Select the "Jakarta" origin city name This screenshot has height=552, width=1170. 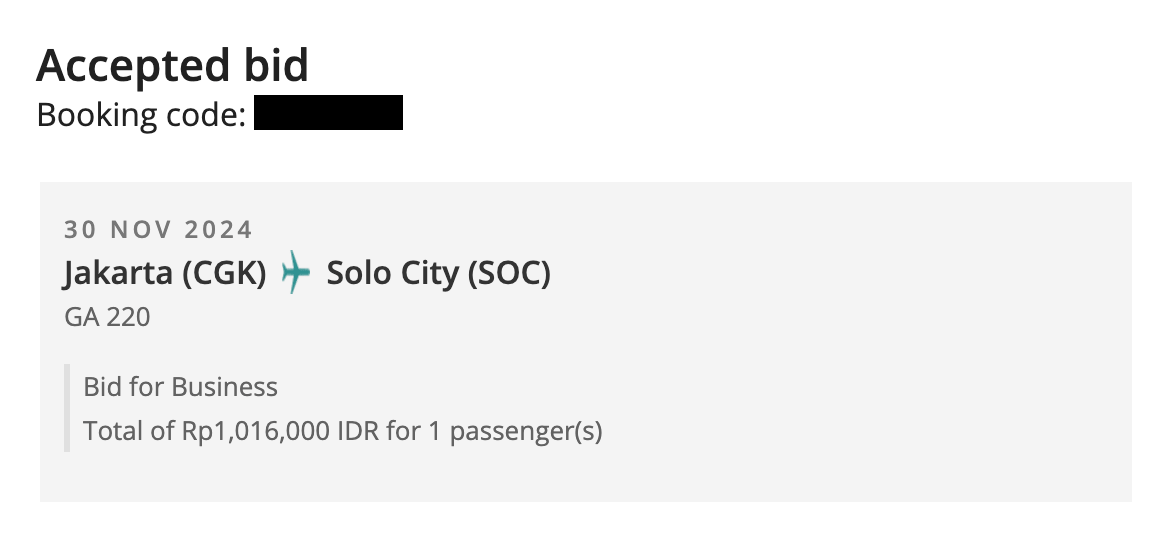118,273
